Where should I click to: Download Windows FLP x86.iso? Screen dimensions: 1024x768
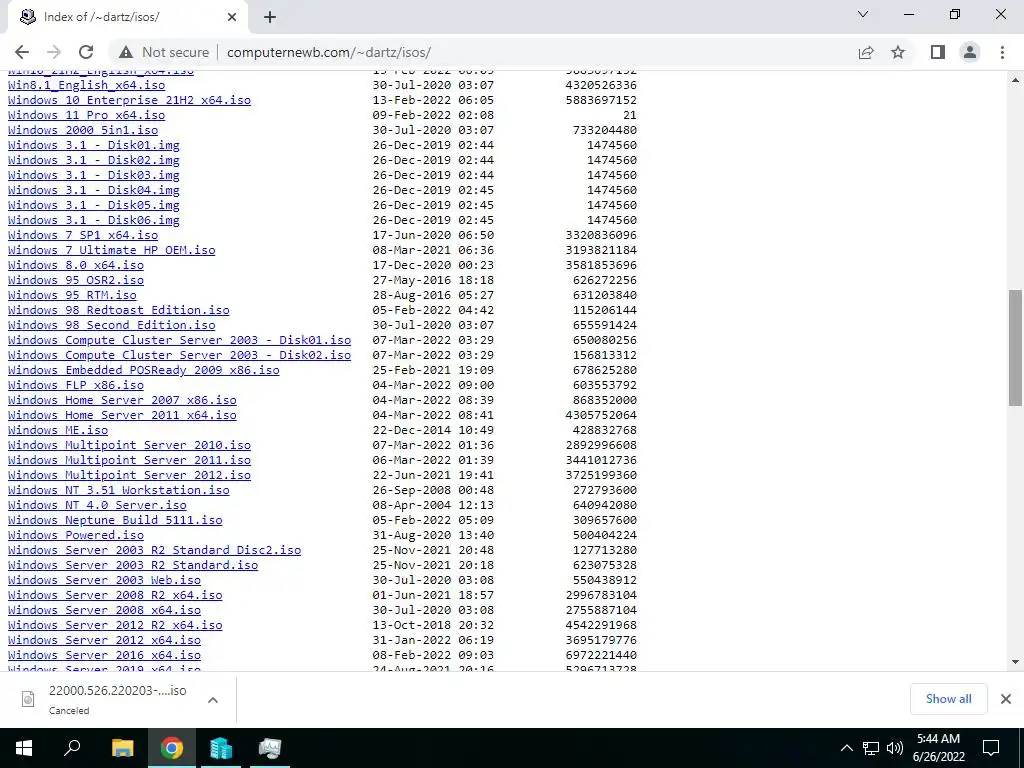tap(76, 385)
